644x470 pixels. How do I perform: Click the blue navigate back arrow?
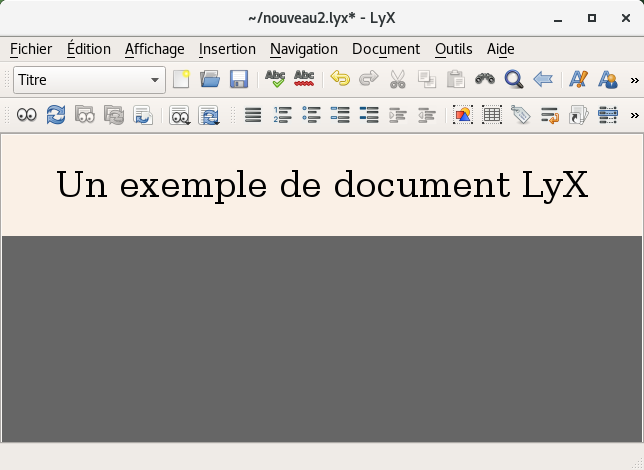click(543, 79)
